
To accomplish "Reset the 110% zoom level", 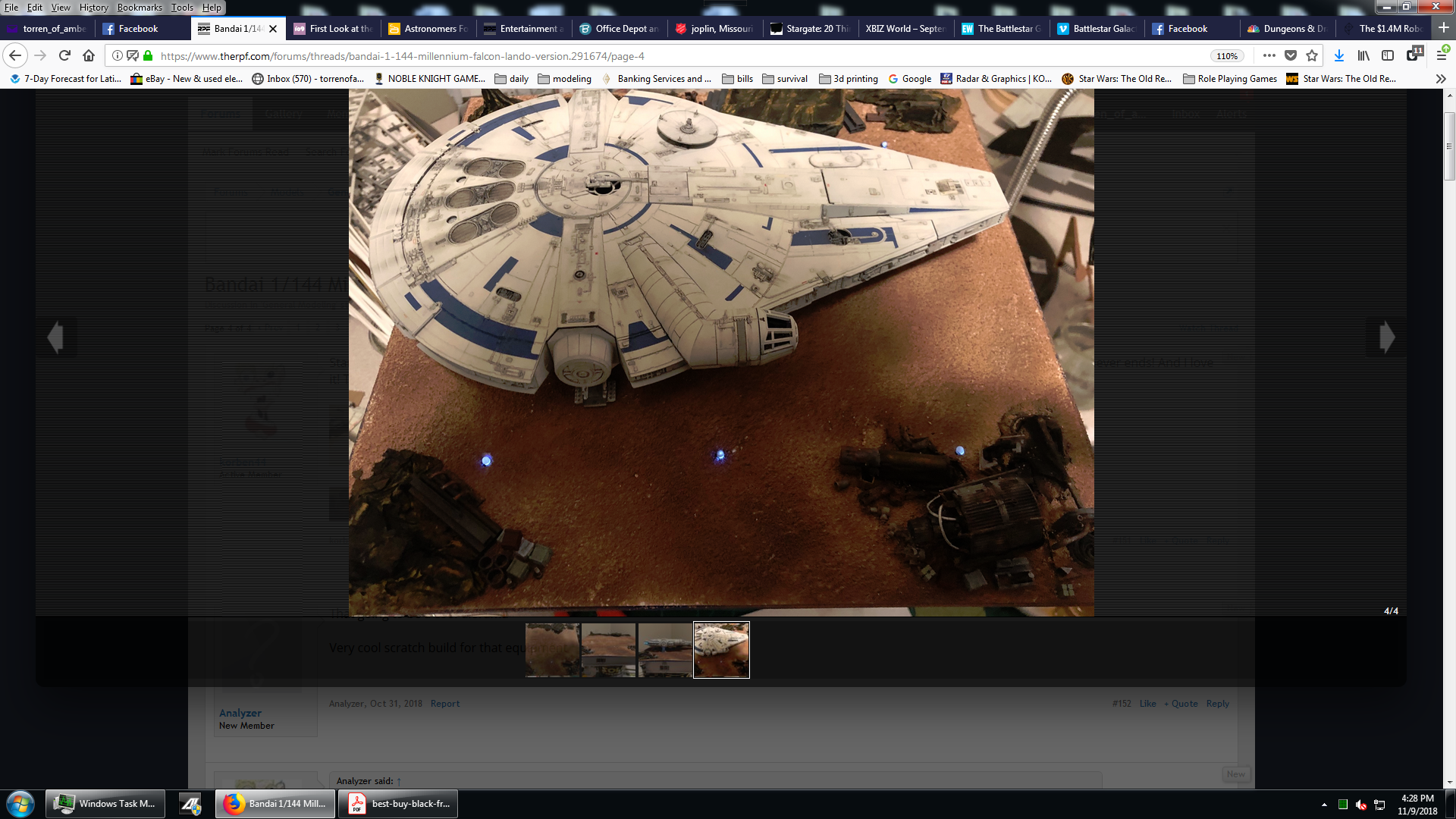I will click(1227, 56).
